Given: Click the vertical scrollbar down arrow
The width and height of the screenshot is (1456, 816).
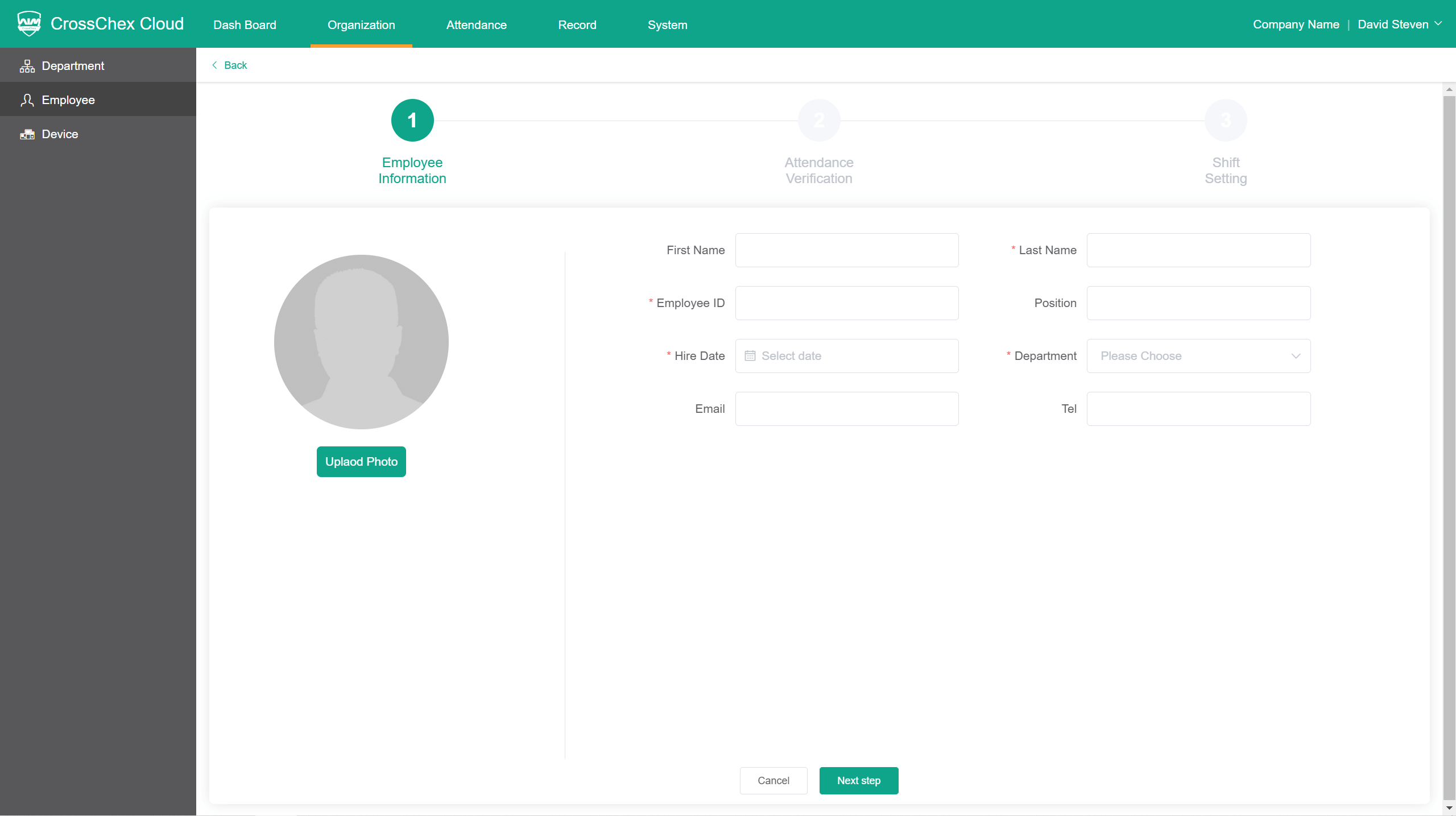Looking at the screenshot, I should click(1449, 808).
